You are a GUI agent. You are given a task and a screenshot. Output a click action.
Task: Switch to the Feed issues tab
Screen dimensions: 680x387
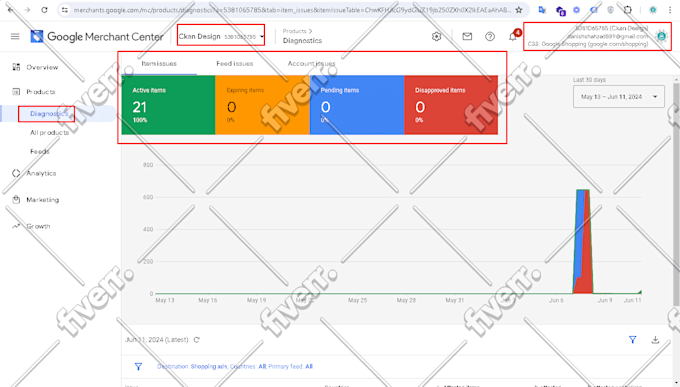[x=235, y=63]
